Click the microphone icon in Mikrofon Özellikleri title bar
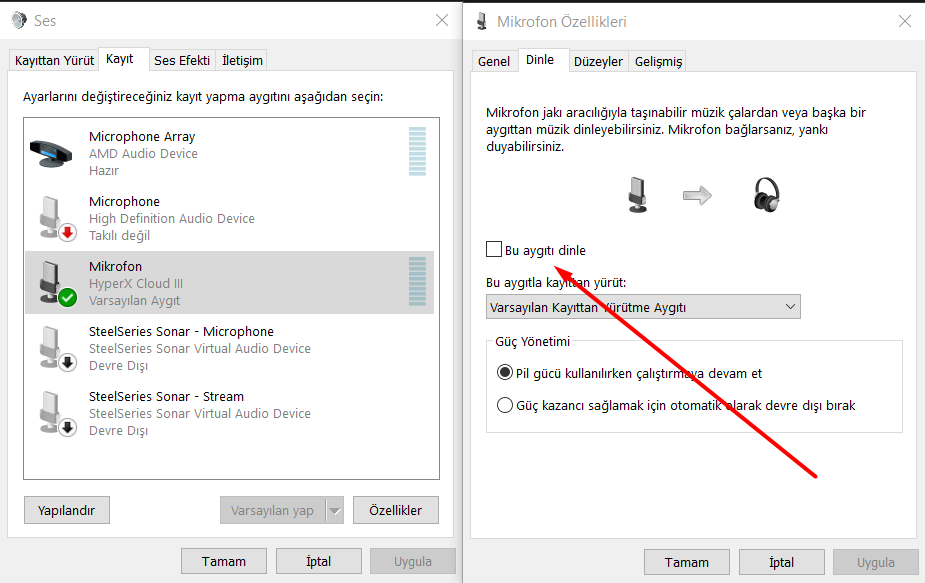The image size is (925, 583). 482,21
